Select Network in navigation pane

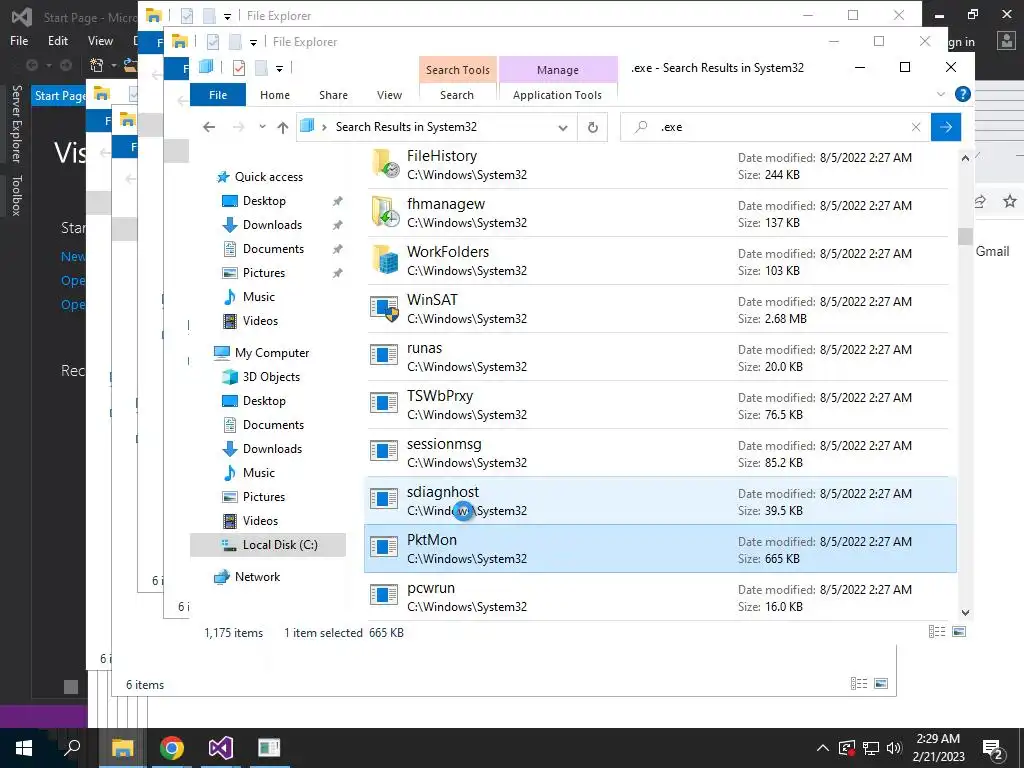[257, 577]
